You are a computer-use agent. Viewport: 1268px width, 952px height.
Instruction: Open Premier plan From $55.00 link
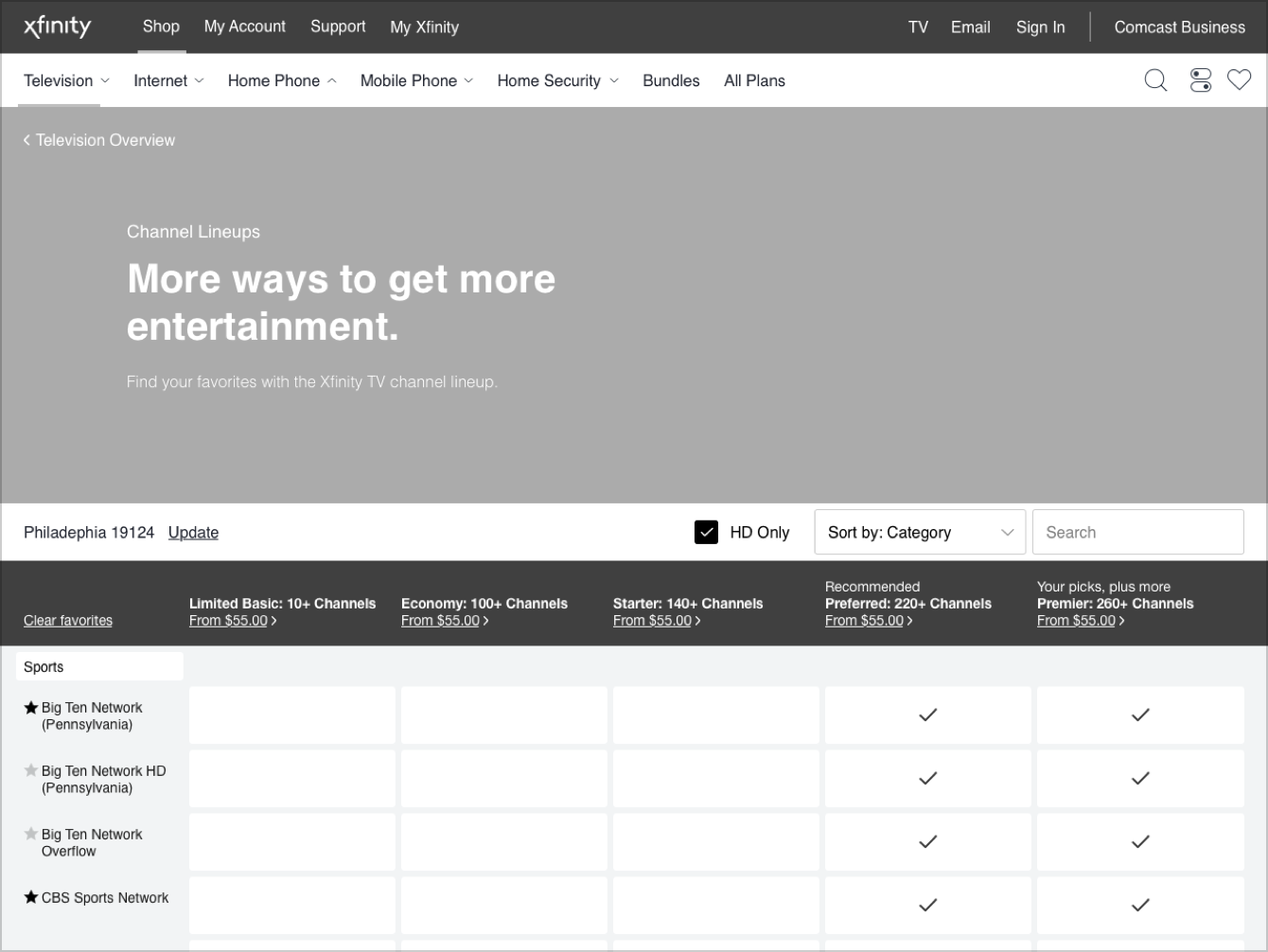click(x=1081, y=621)
